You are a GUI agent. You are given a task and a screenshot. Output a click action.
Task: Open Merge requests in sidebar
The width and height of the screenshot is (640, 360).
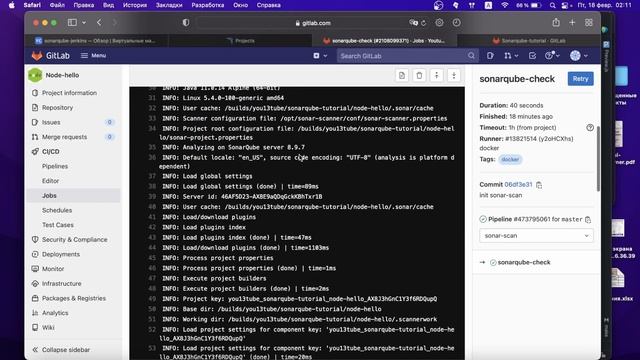(x=64, y=137)
